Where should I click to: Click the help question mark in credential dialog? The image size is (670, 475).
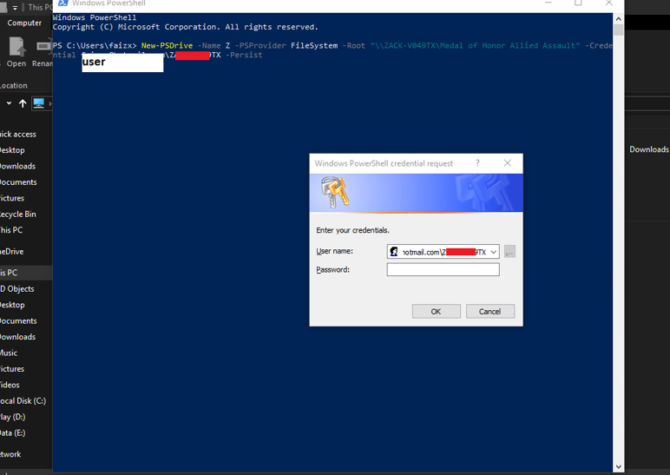tap(476, 163)
